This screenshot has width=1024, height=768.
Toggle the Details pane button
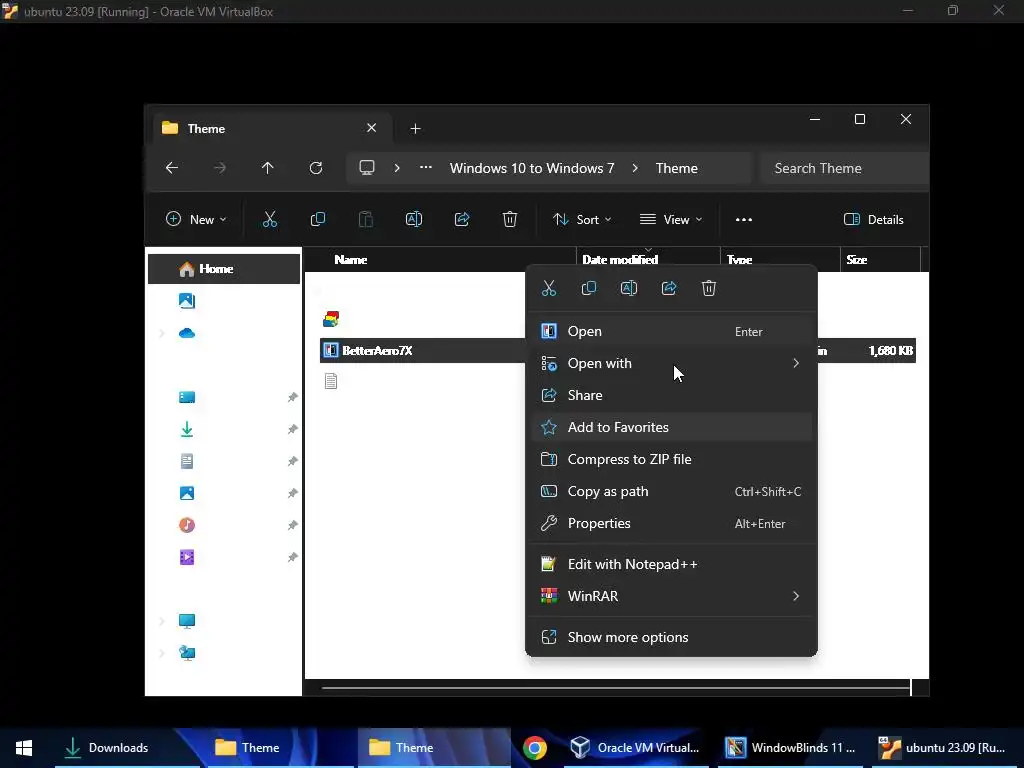873,219
